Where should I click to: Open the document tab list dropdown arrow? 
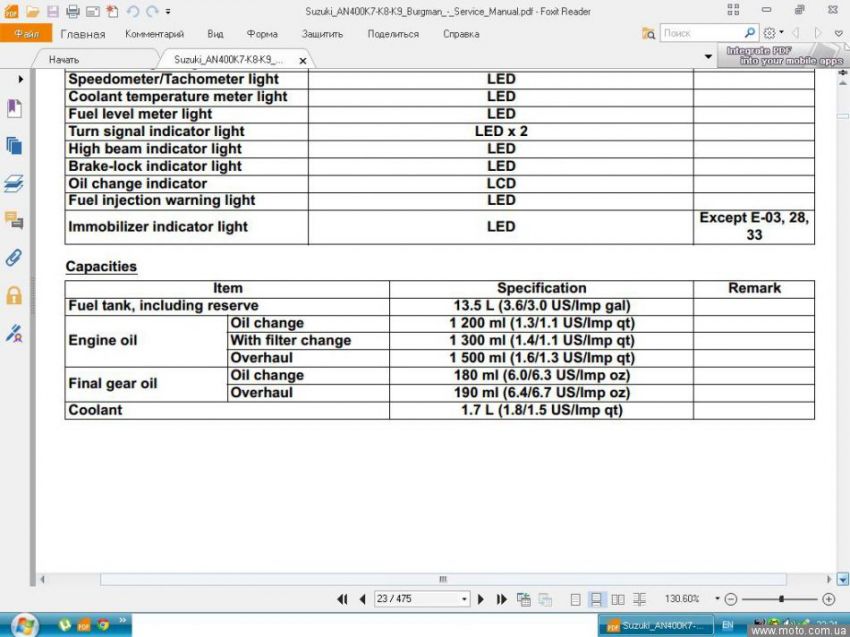(x=708, y=56)
